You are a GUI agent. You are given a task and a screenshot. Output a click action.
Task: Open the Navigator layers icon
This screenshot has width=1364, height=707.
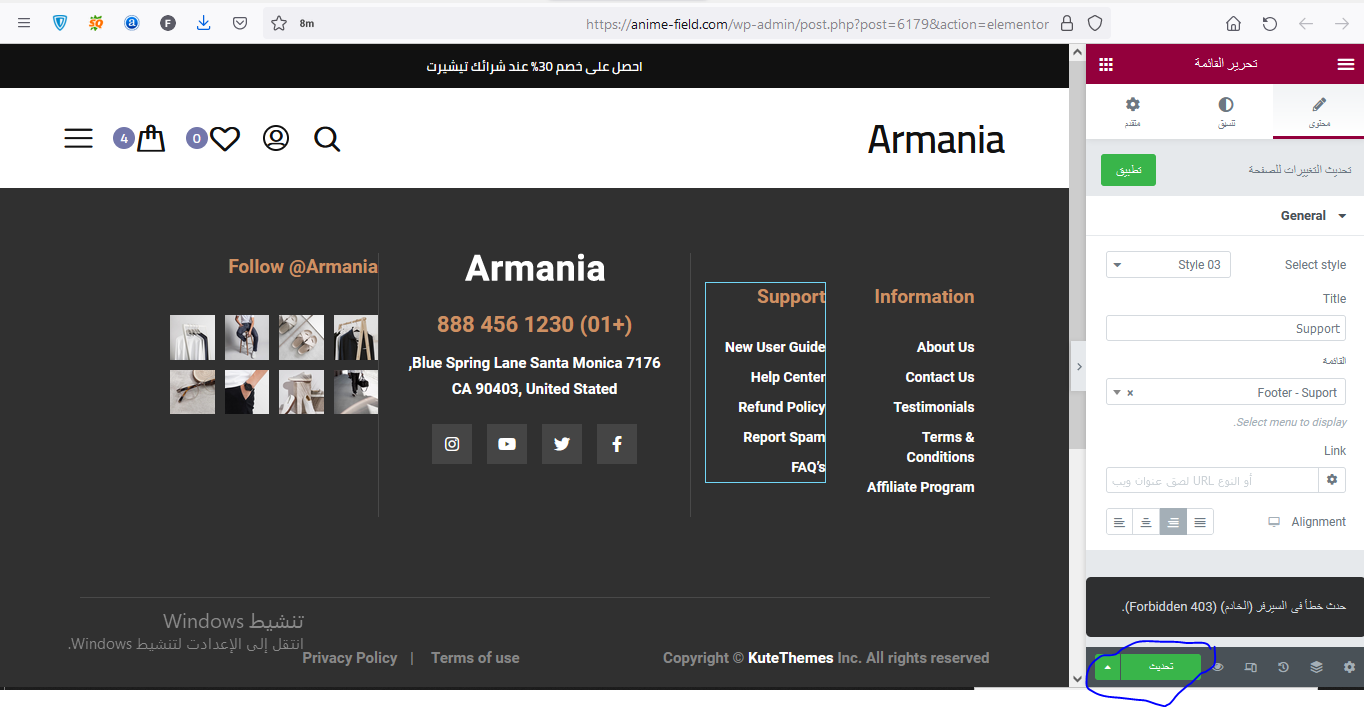point(1316,667)
